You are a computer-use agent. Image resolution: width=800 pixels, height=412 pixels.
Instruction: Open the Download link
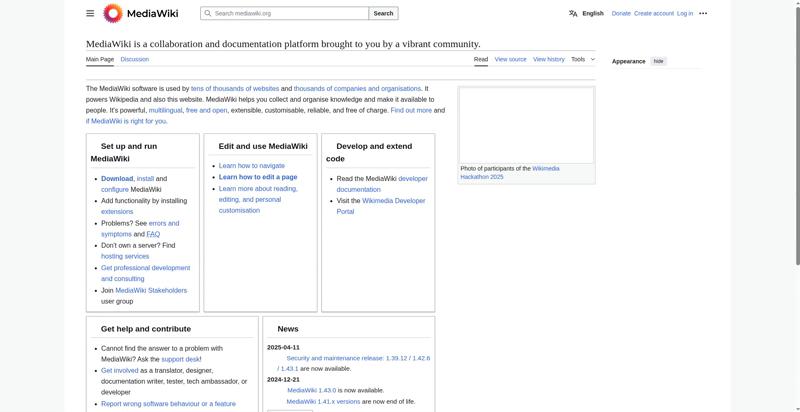pos(117,179)
